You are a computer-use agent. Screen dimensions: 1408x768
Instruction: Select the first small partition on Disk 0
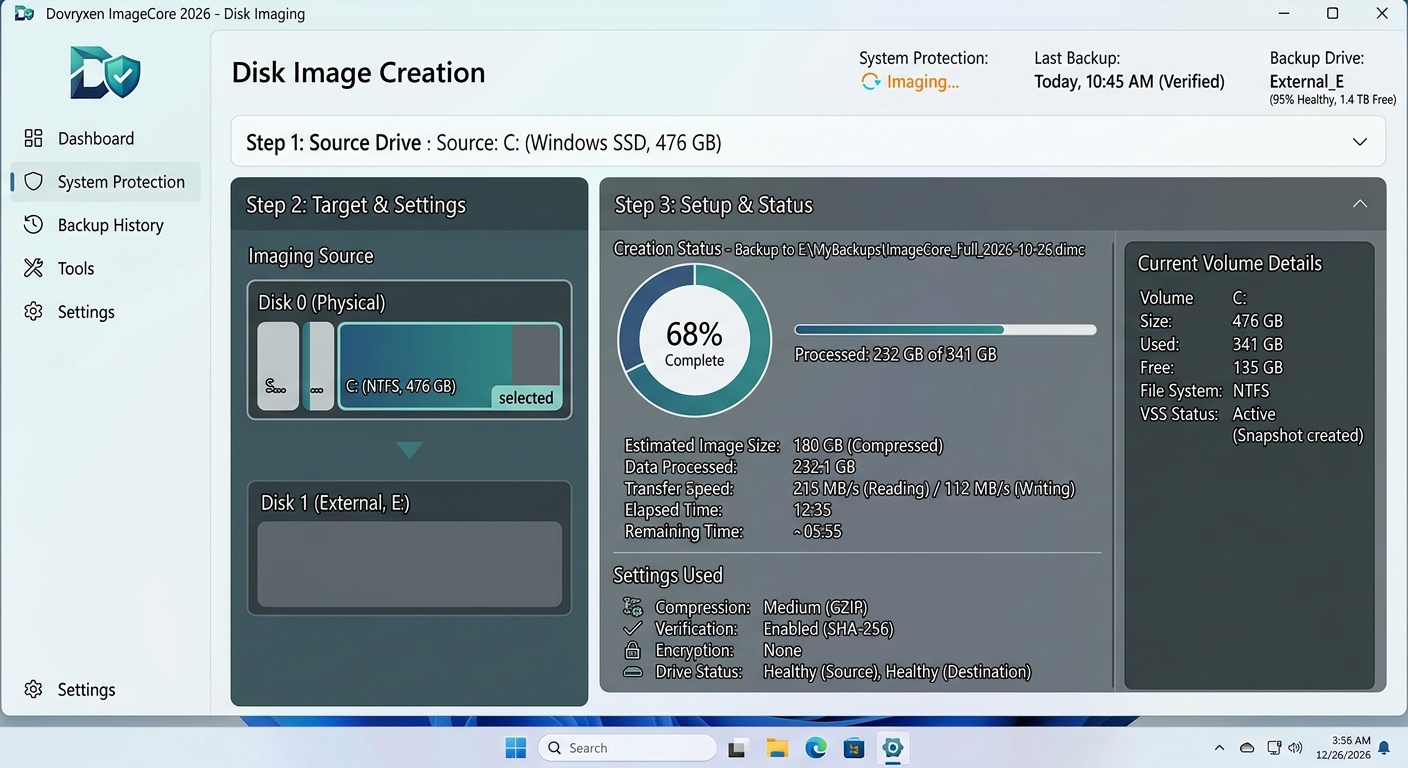278,366
